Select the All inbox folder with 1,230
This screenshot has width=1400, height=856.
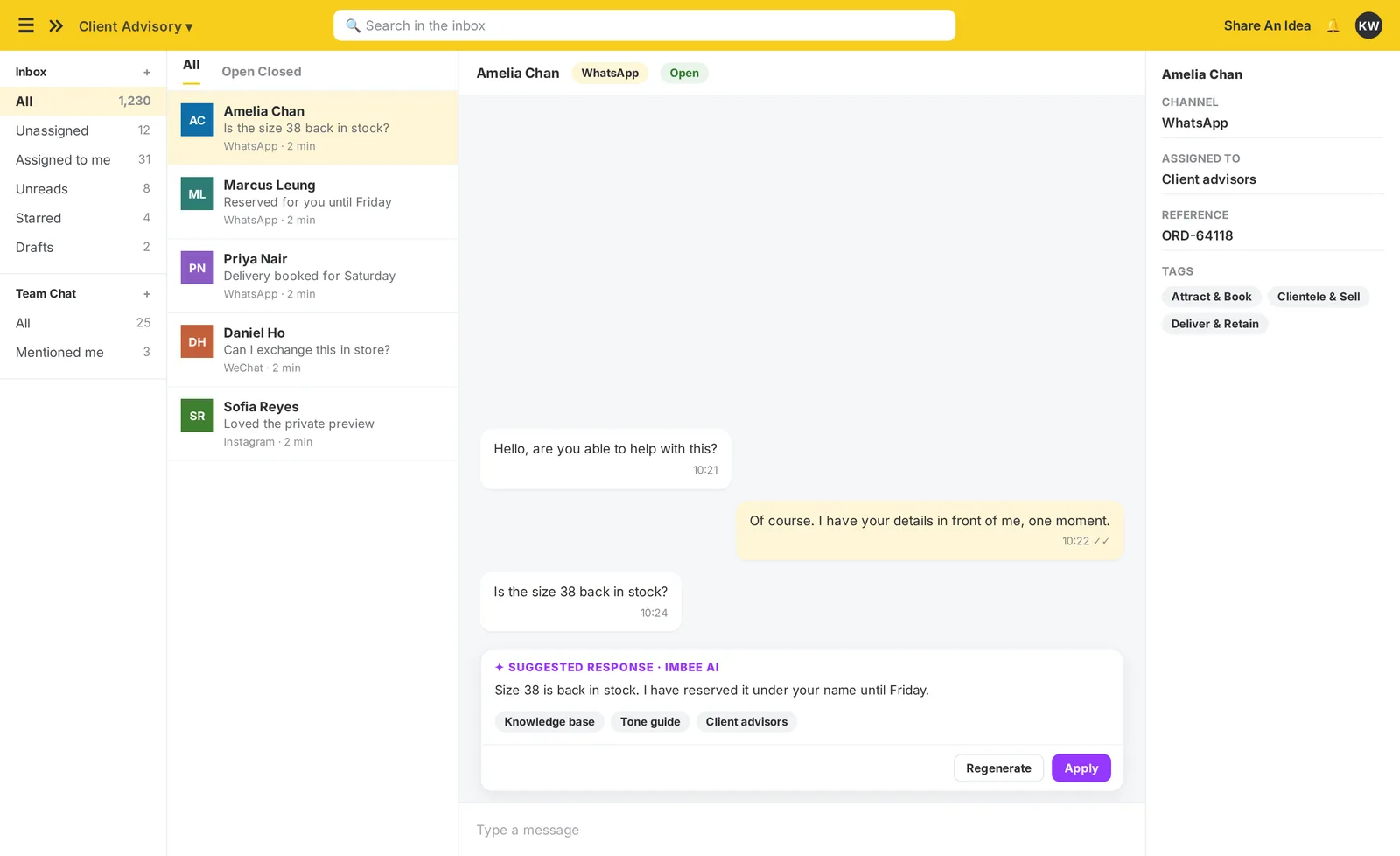83,102
